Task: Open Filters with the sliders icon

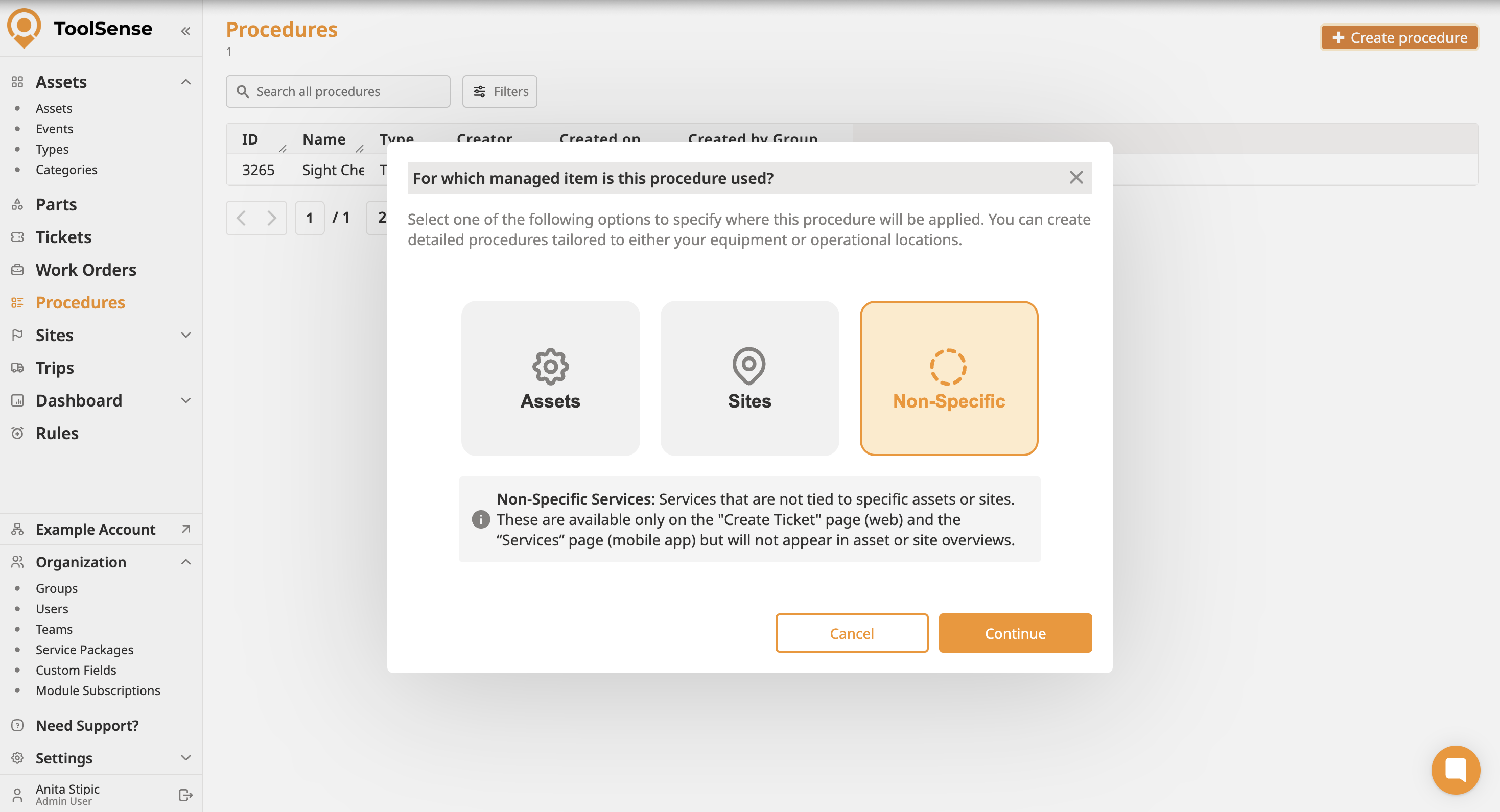Action: point(499,91)
